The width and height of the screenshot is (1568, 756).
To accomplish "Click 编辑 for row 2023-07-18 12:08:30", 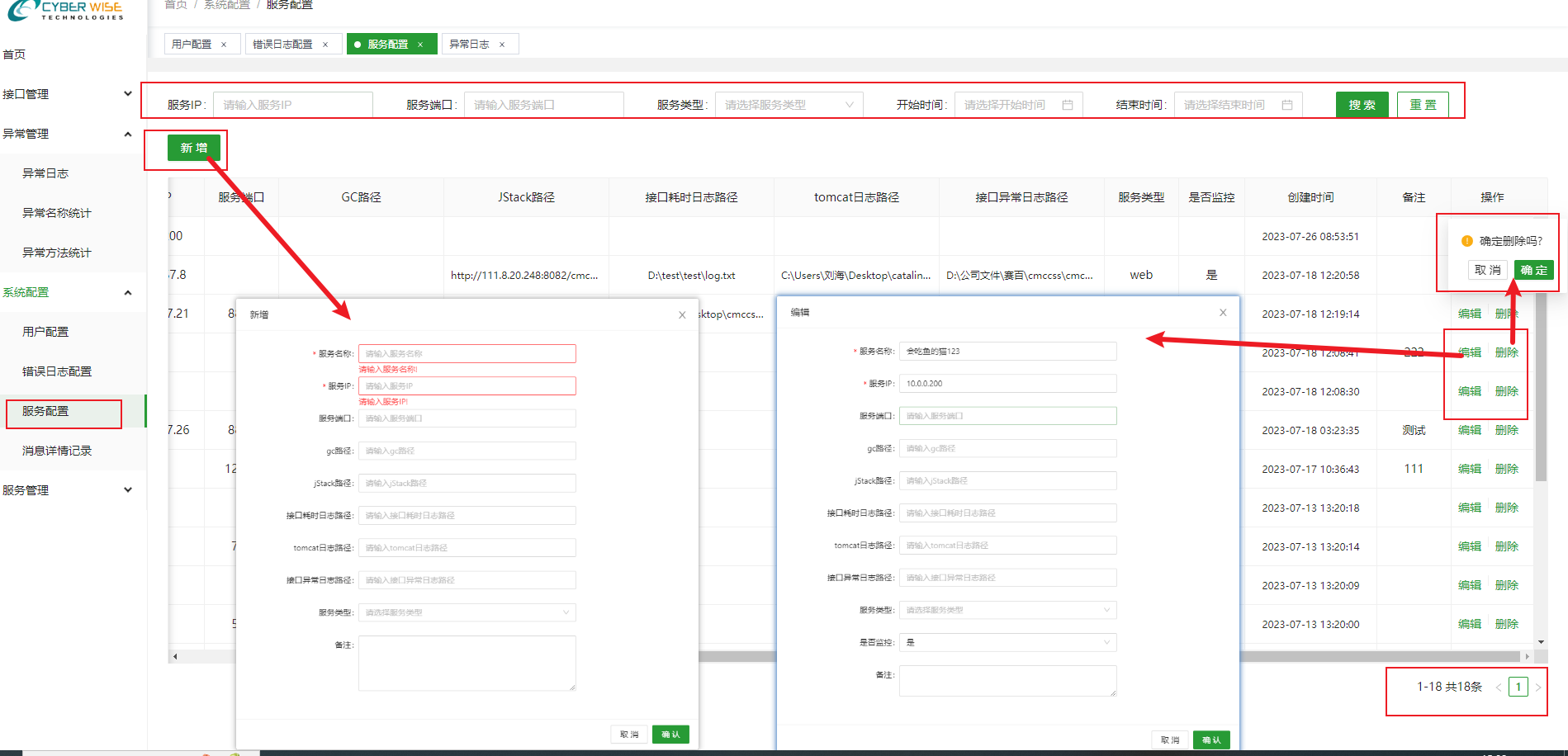I will coord(1470,391).
